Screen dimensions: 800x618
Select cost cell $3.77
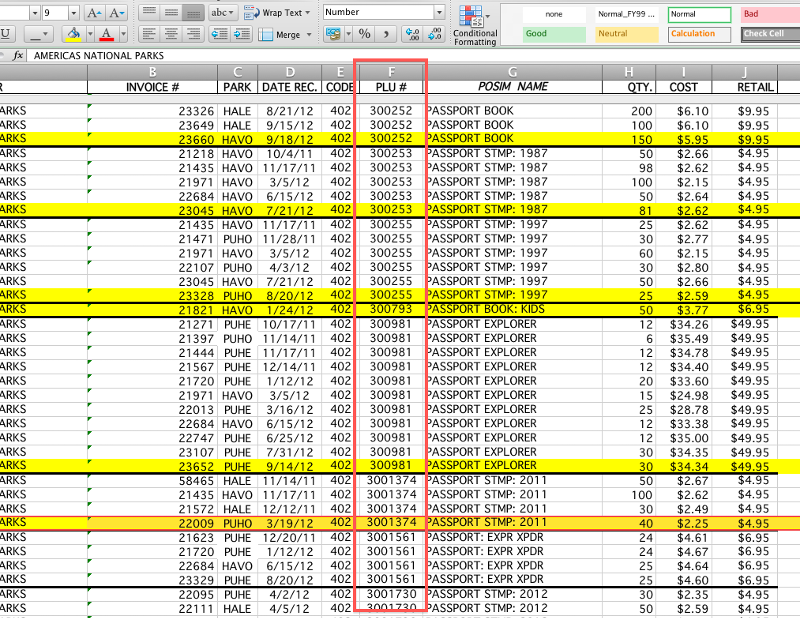pyautogui.click(x=683, y=309)
